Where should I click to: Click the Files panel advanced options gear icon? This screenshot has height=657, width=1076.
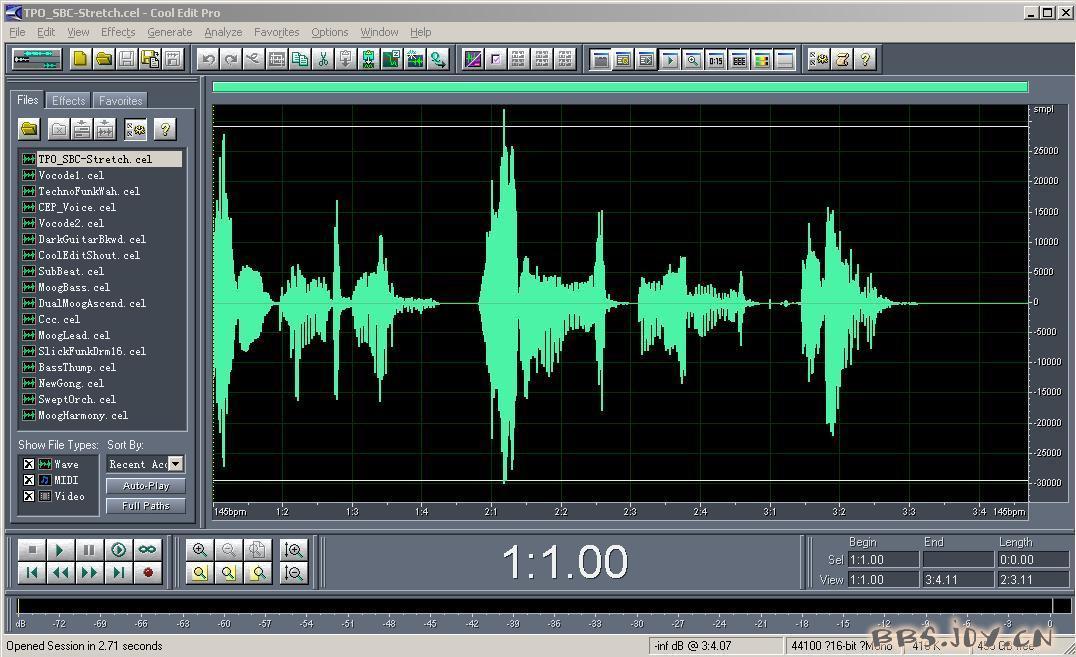[x=136, y=129]
